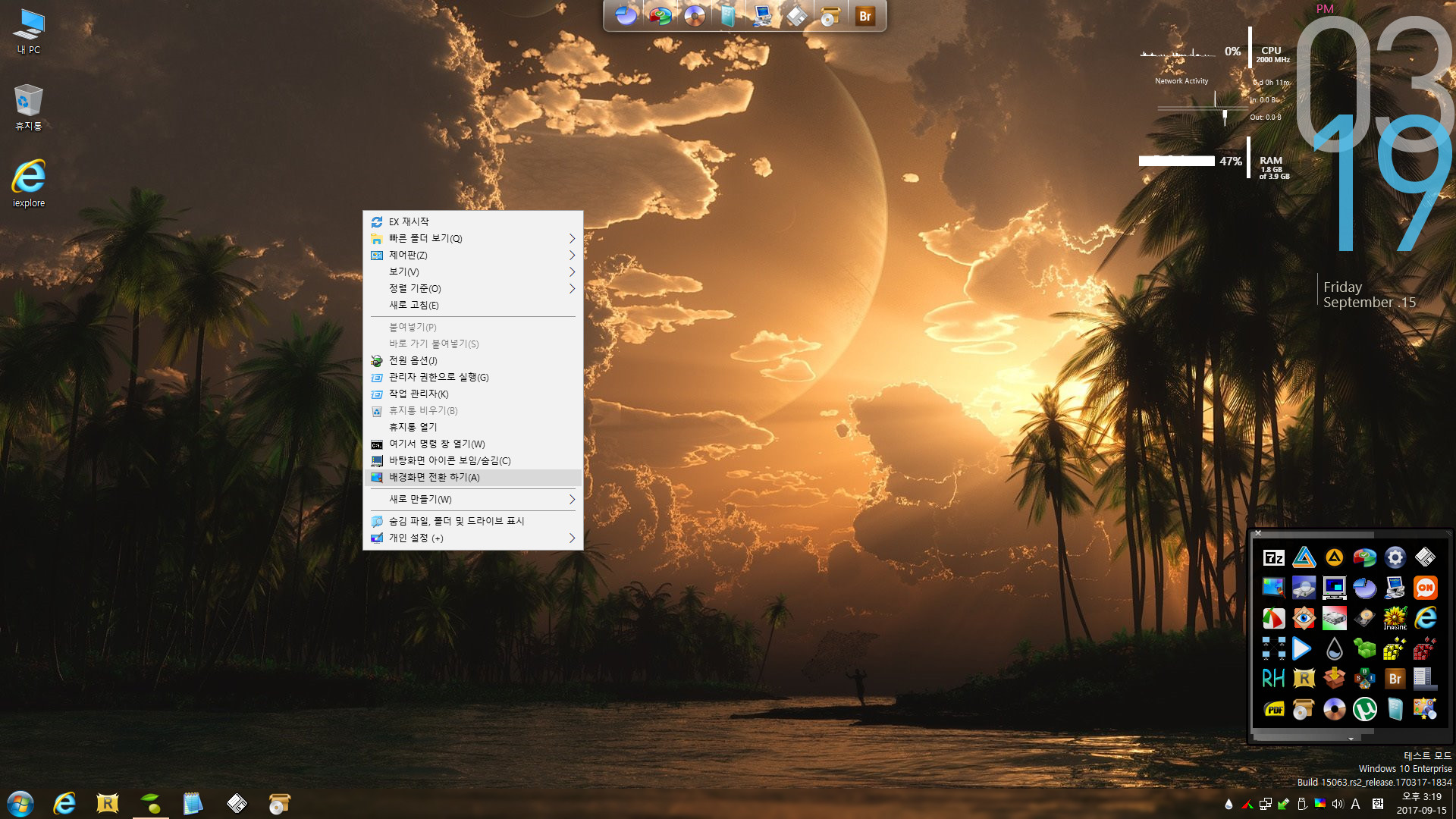Open the 7-Zip icon in the launcher panel

[x=1273, y=558]
